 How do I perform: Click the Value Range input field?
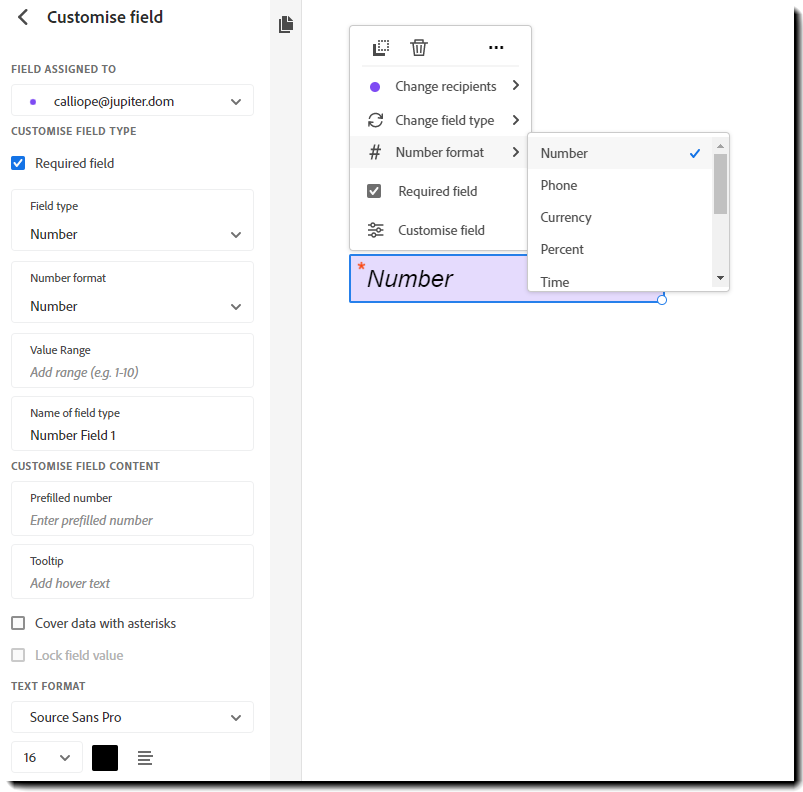coord(132,372)
